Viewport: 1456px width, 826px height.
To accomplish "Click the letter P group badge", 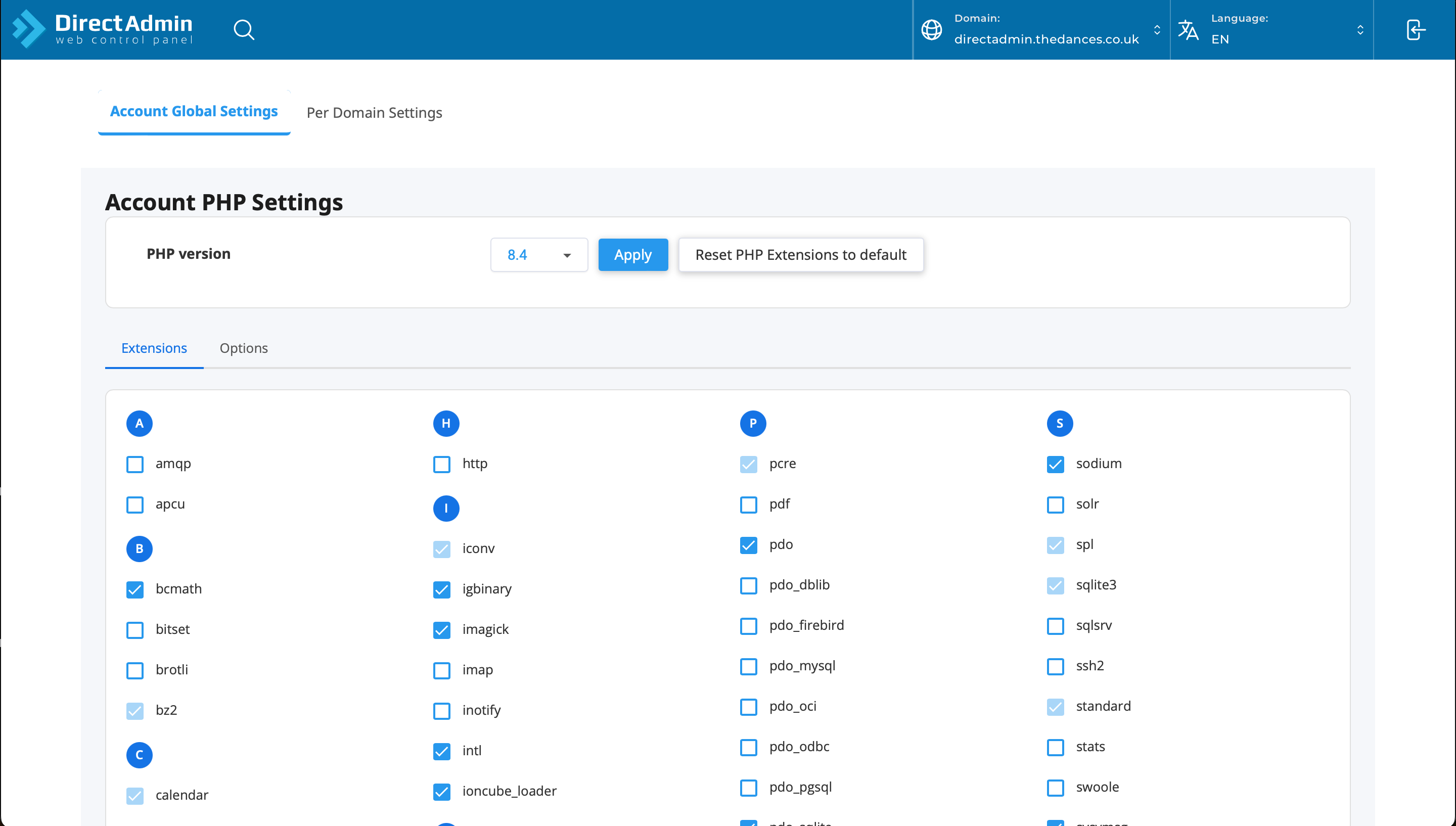I will point(753,423).
